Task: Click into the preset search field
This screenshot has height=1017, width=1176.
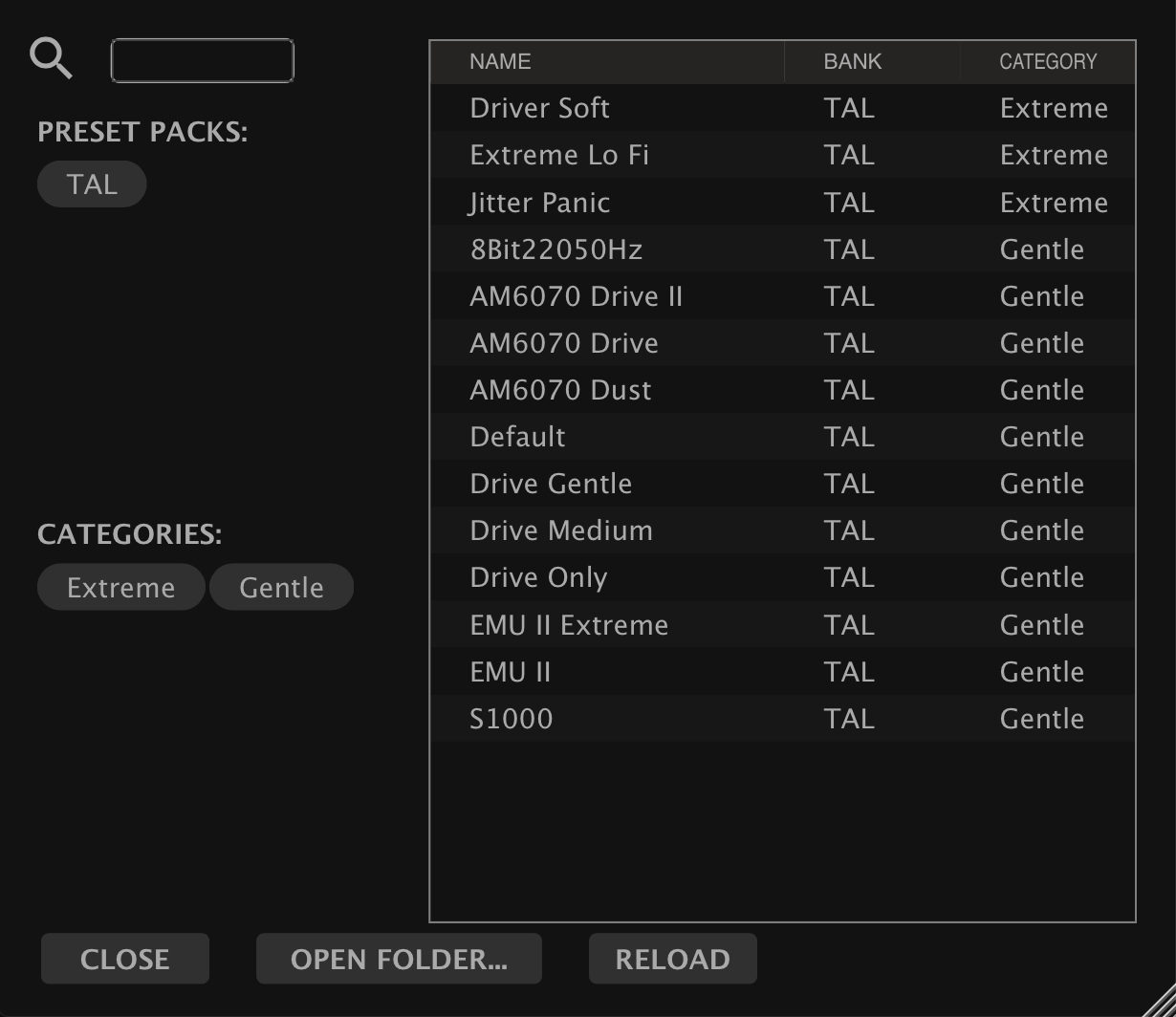Action: (202, 61)
